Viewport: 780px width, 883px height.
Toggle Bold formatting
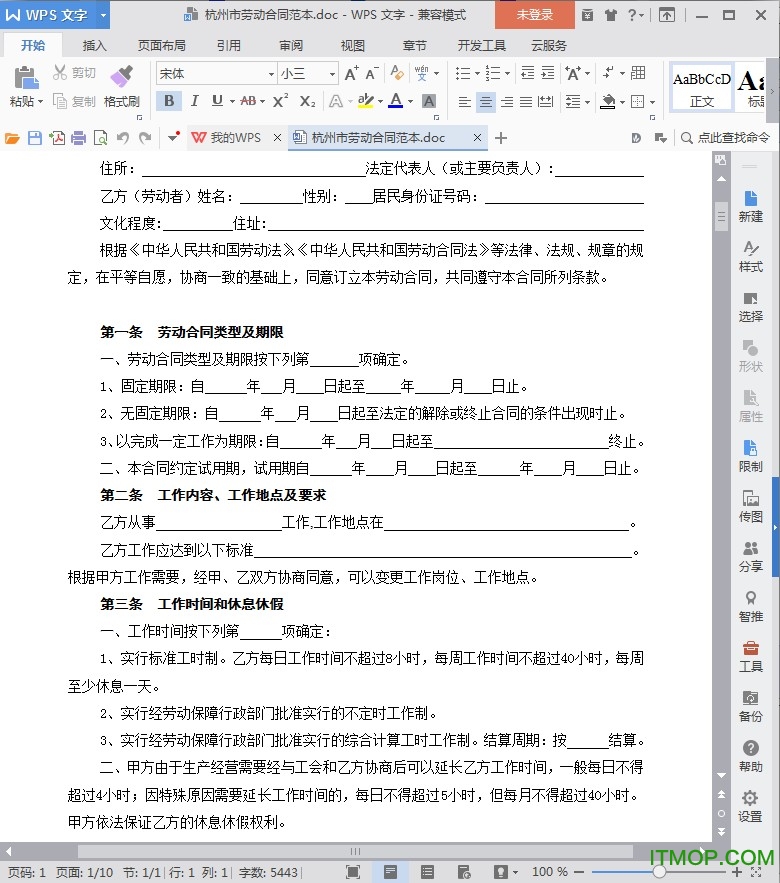[x=169, y=101]
